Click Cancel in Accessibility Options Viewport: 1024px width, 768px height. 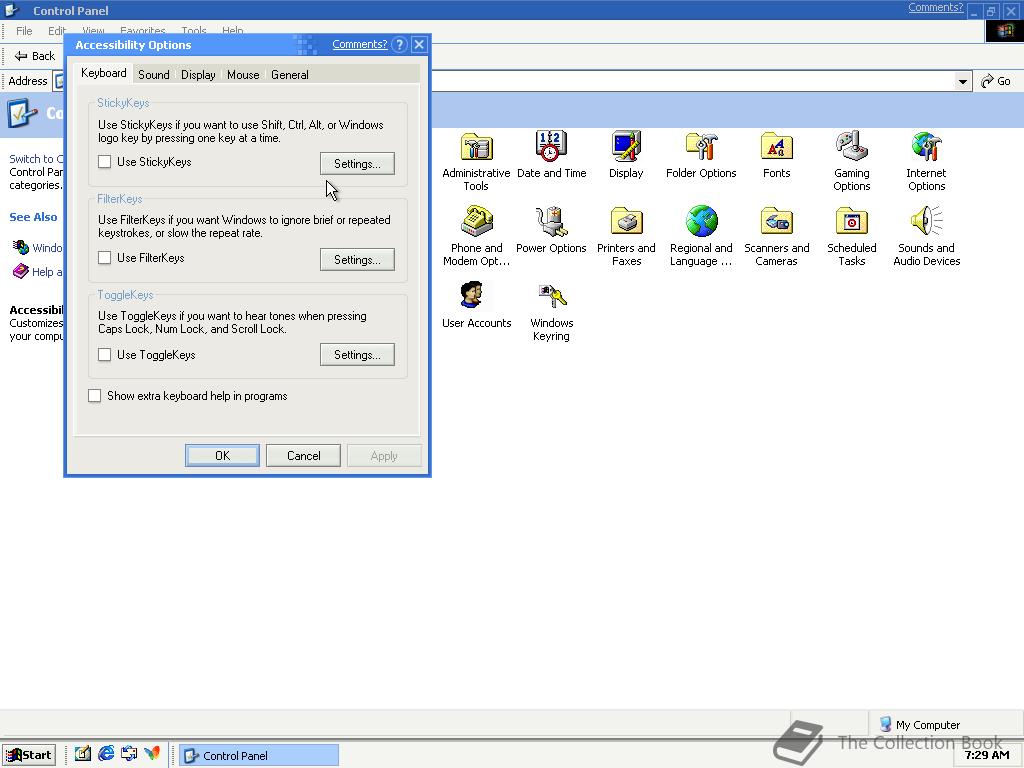point(304,455)
